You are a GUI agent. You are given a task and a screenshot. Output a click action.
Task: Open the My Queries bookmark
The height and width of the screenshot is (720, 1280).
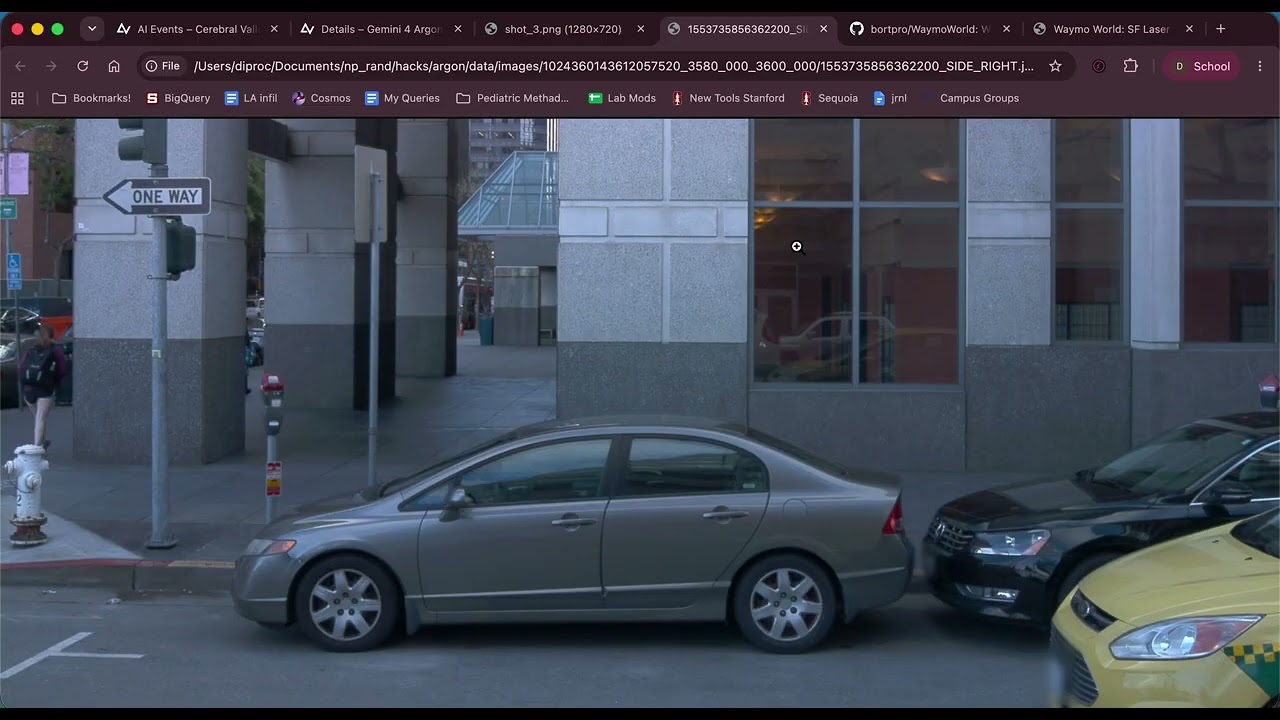pos(402,98)
